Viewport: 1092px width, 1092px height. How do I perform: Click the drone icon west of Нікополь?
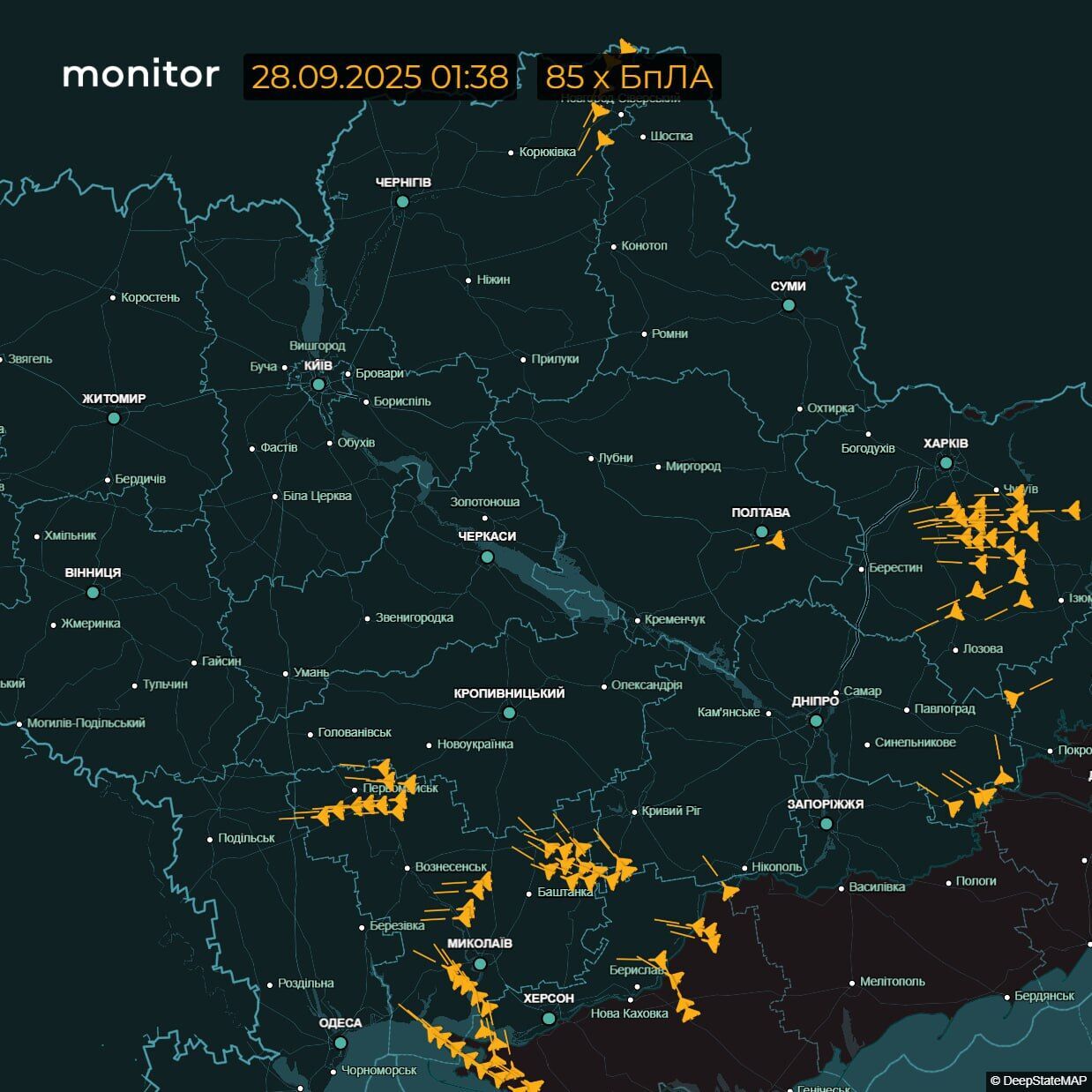click(729, 892)
